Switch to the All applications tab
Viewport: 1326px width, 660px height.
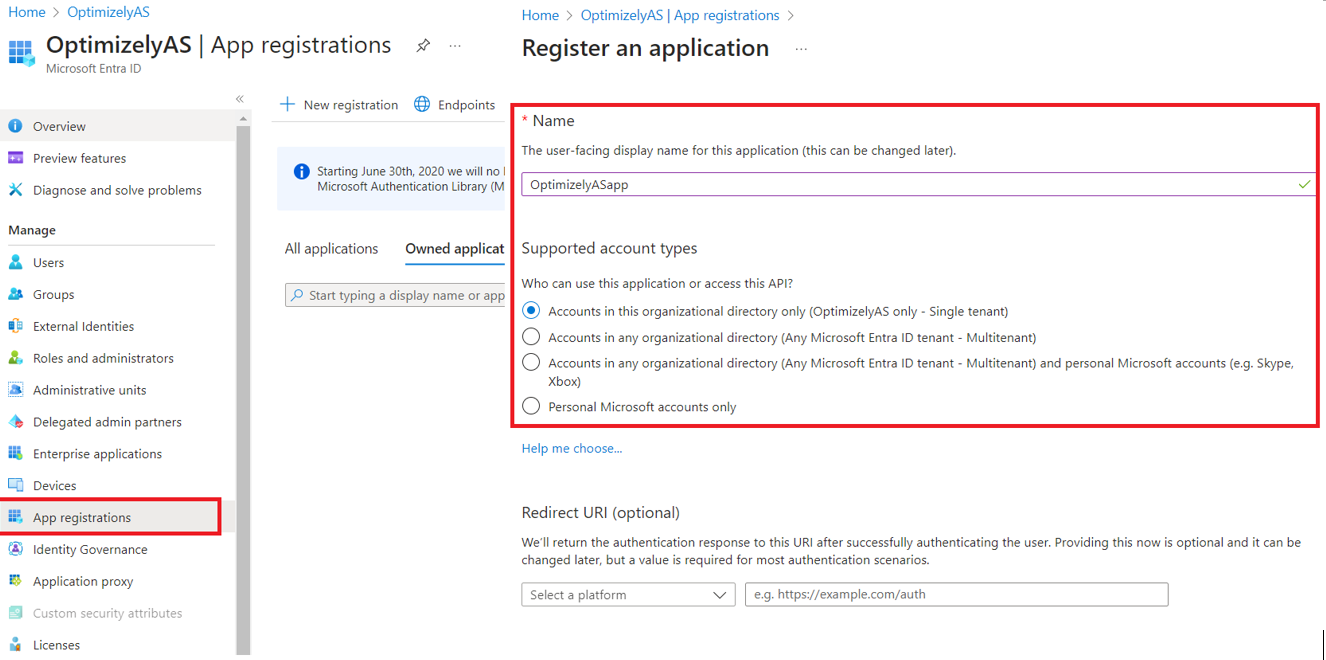[x=332, y=249]
